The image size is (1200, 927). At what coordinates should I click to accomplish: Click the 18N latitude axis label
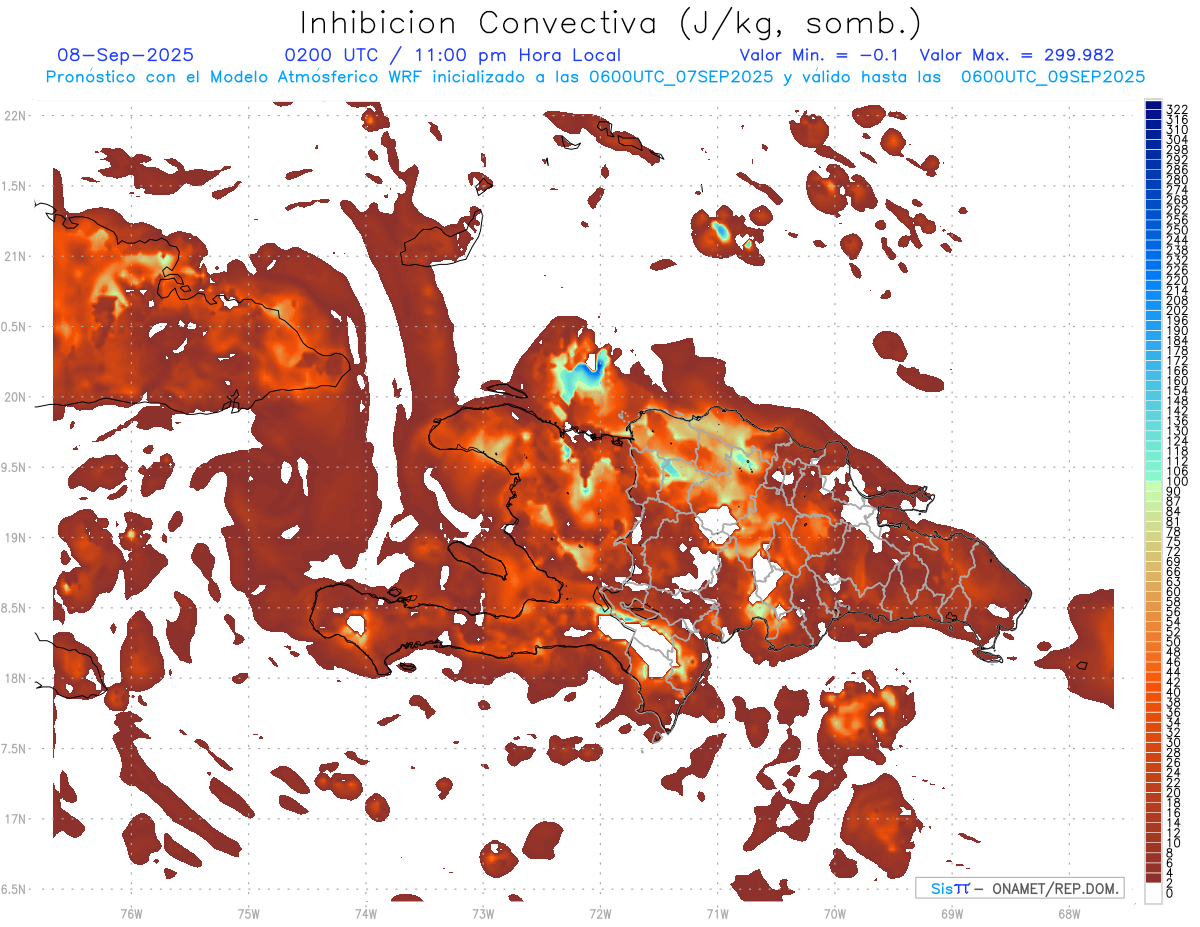pos(16,678)
